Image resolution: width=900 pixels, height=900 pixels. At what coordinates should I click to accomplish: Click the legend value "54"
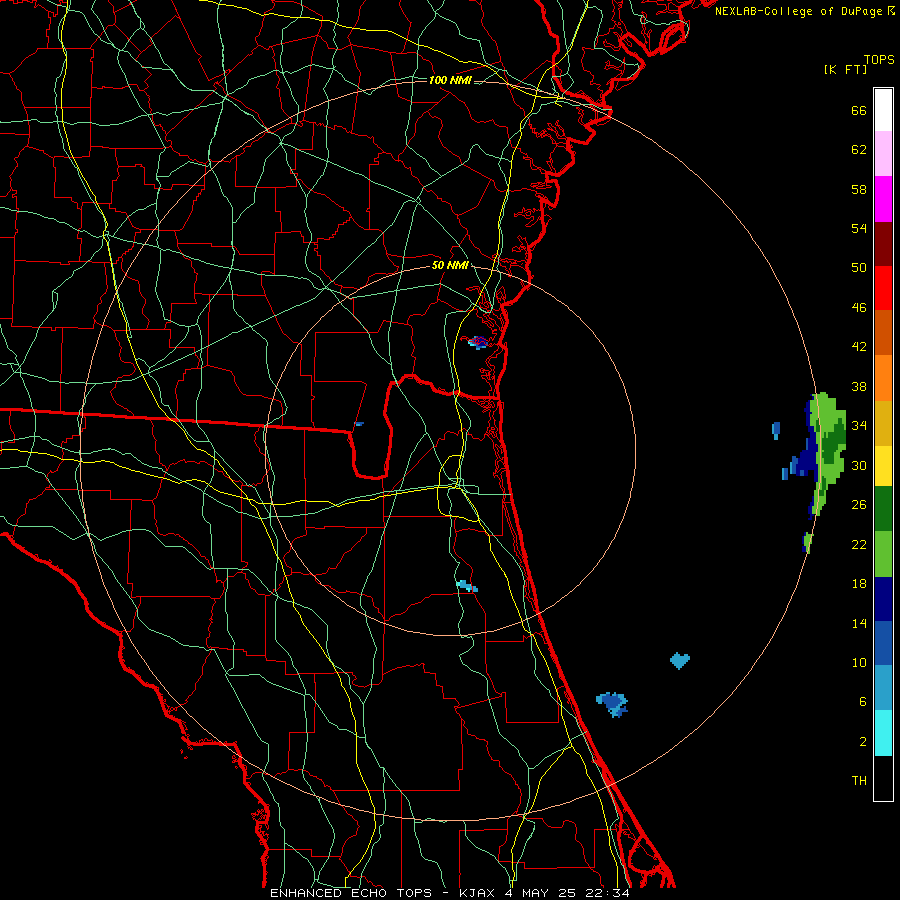pyautogui.click(x=859, y=228)
